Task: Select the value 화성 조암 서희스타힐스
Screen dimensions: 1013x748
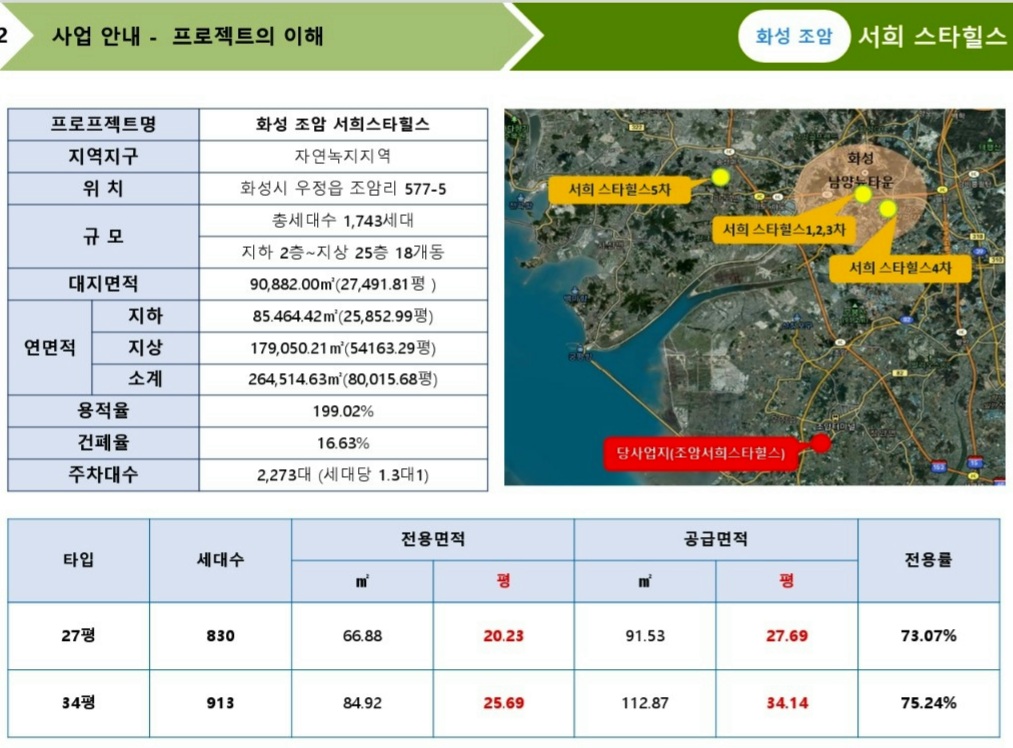Action: 342,124
